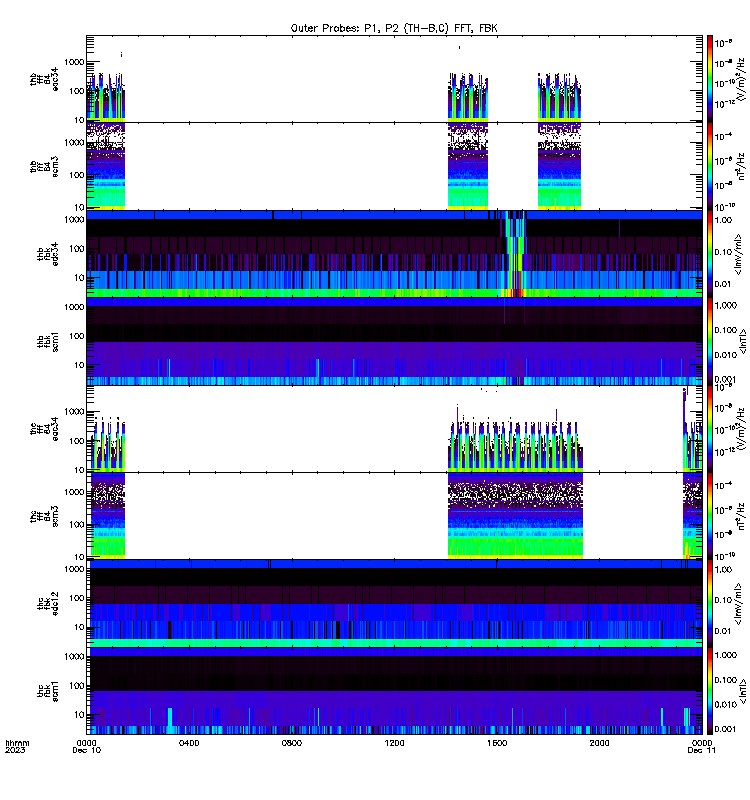This screenshot has height=800, width=750.
Task: Click the color bar of the thb fff scm3 panel
Action: click(710, 166)
